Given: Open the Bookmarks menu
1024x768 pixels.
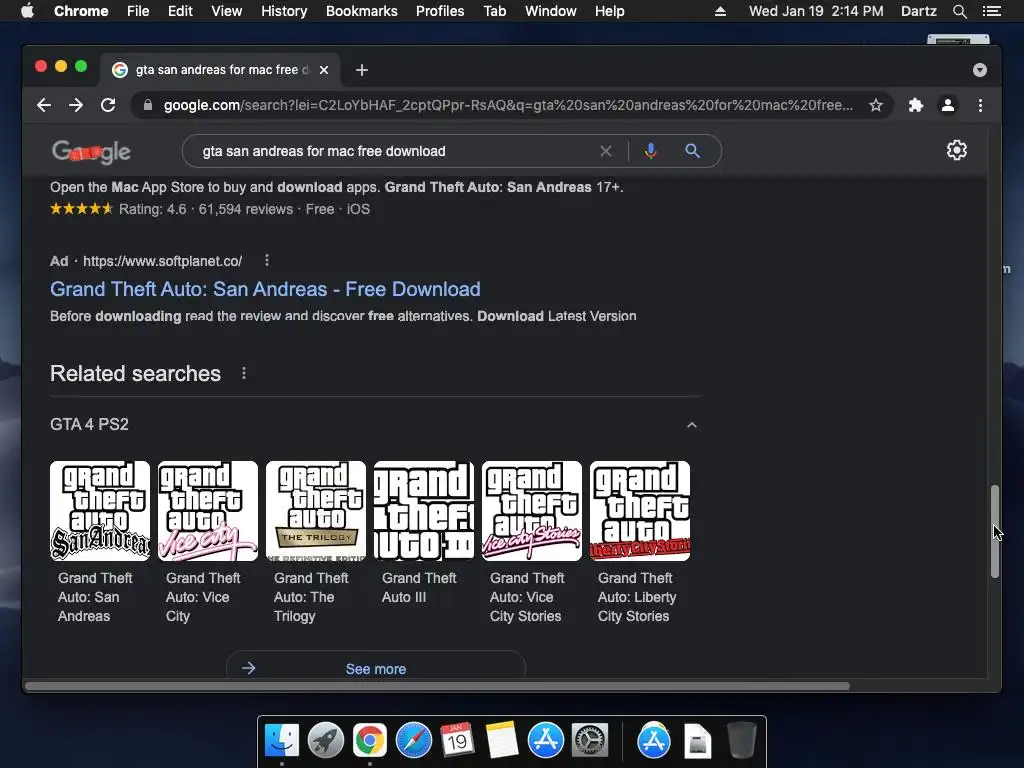Looking at the screenshot, I should [x=362, y=11].
